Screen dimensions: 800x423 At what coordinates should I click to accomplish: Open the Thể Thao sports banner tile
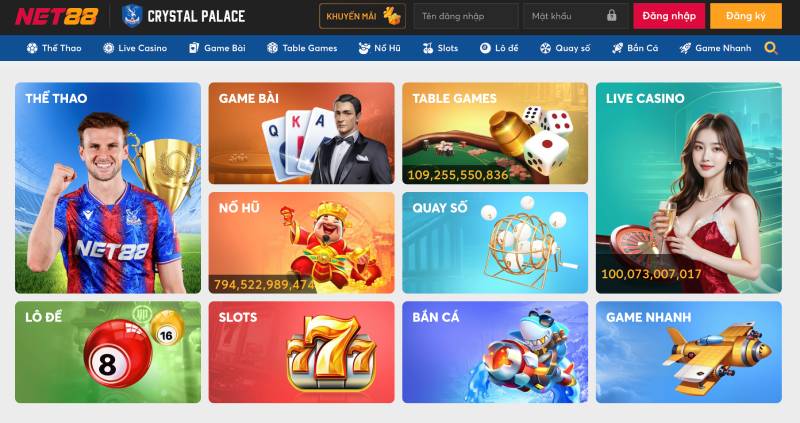108,188
